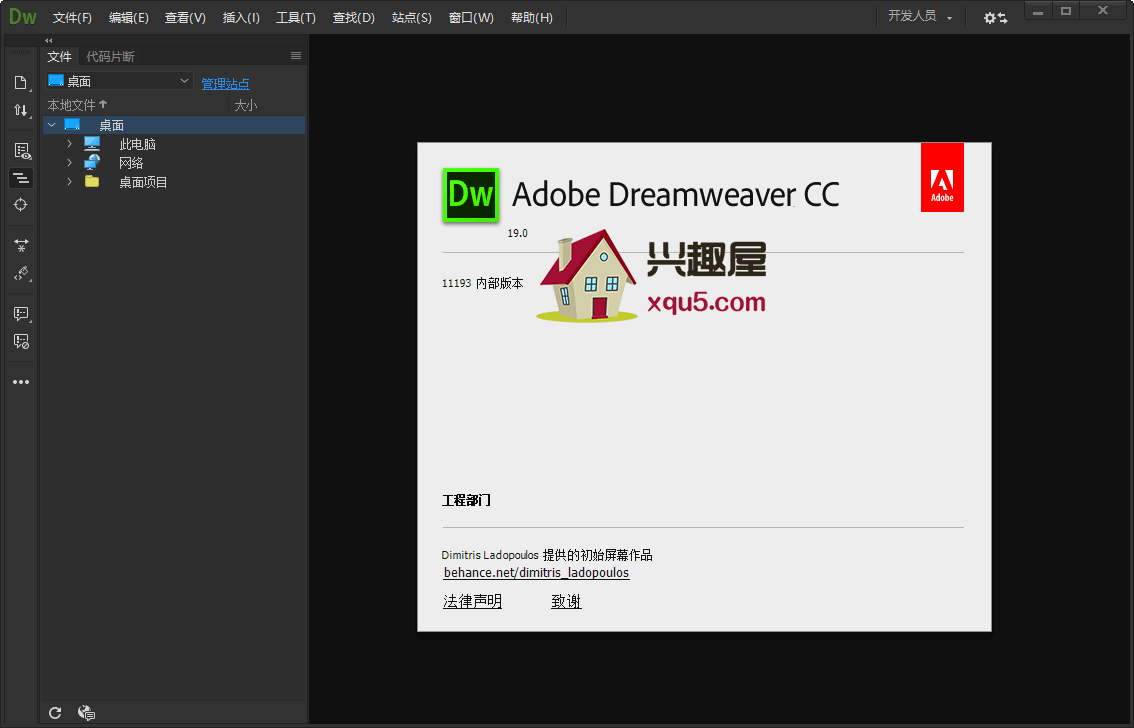The image size is (1134, 728).
Task: Open the 站点(S) menu
Action: pyautogui.click(x=412, y=18)
